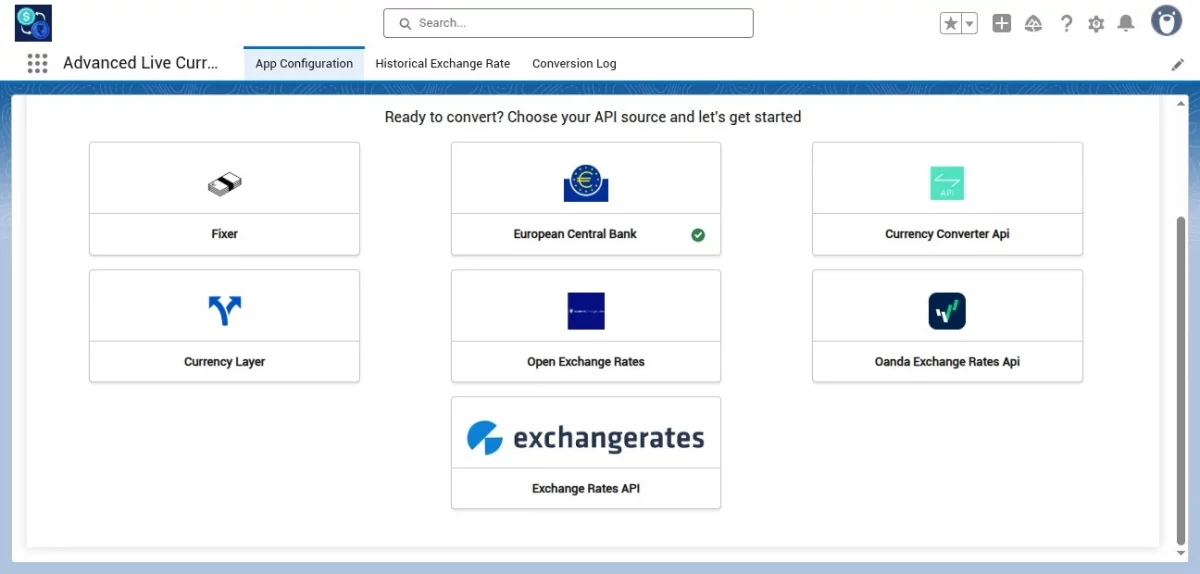Click the Advanced Live Curr... app name
Viewport: 1200px width, 574px height.
tap(140, 63)
